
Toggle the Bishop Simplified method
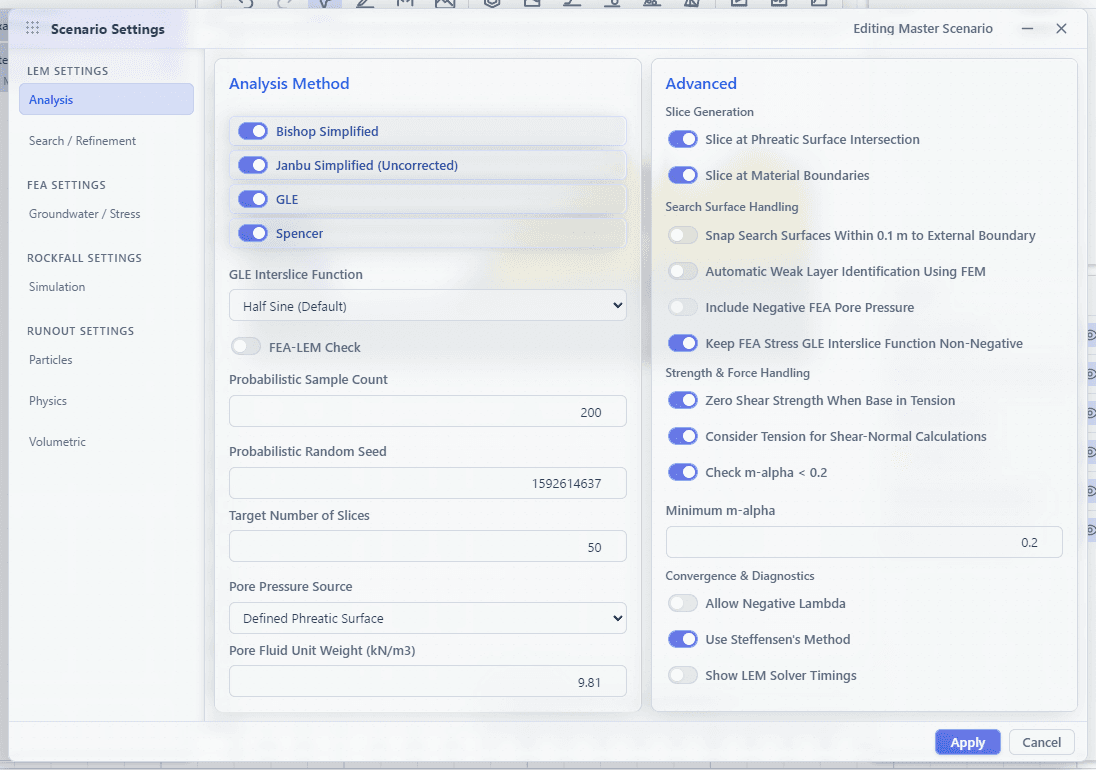(253, 131)
